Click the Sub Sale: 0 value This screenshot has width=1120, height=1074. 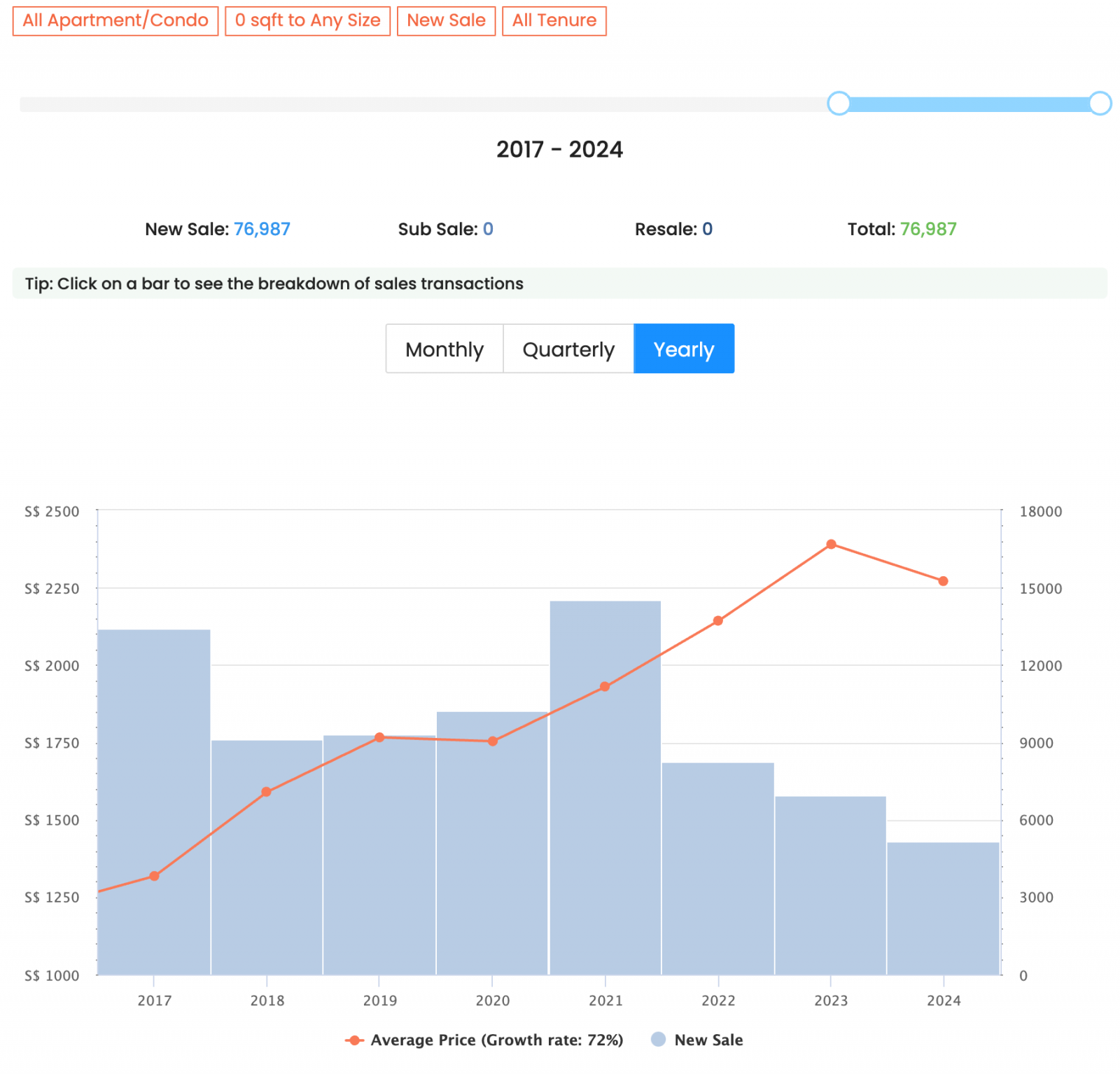488,229
